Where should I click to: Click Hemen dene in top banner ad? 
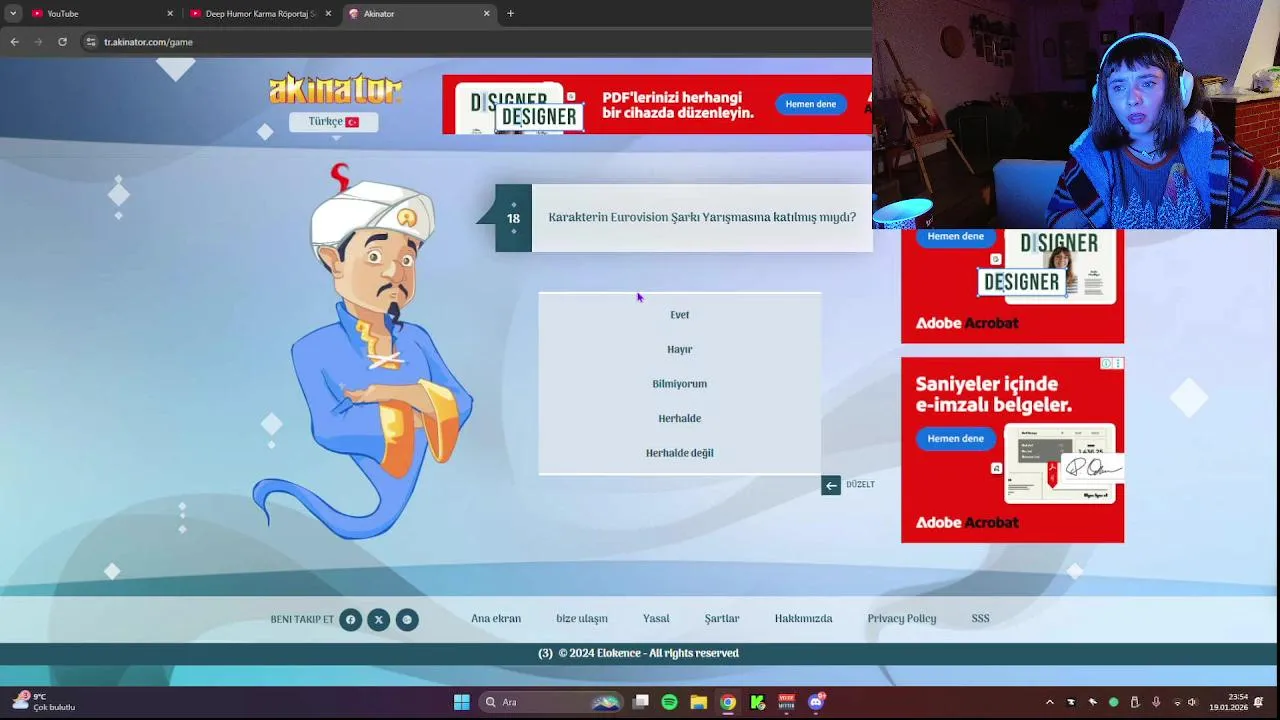coord(810,104)
